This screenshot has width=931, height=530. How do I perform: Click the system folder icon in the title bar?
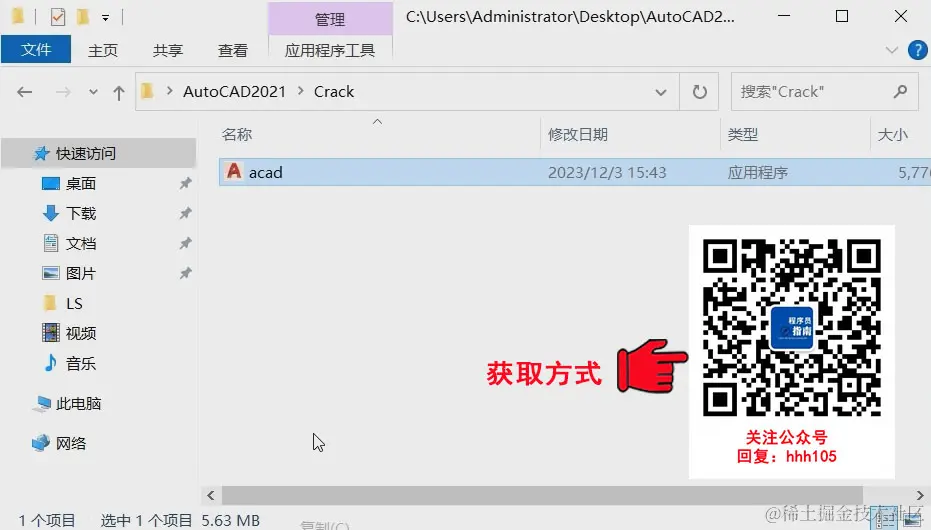(18, 16)
